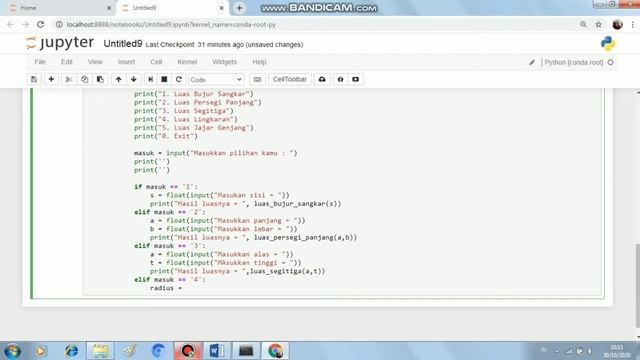
Task: Open Bandicam recorder from taskbar
Action: point(188,351)
